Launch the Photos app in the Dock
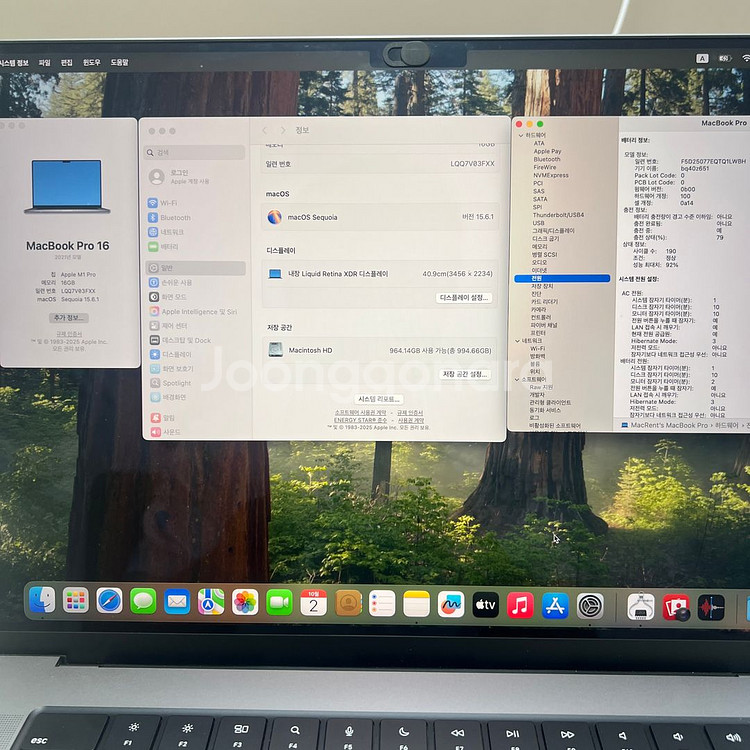 click(245, 602)
